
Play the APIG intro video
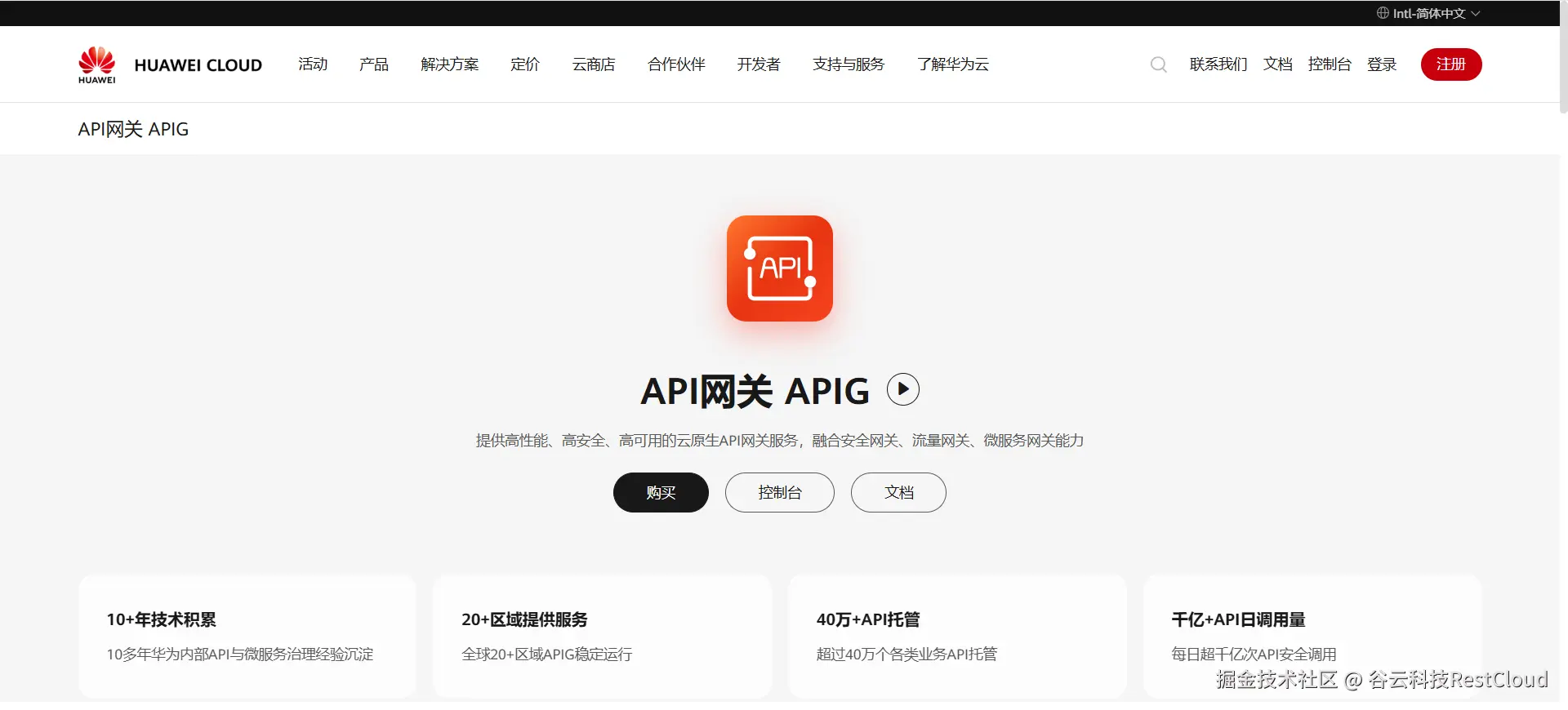902,389
